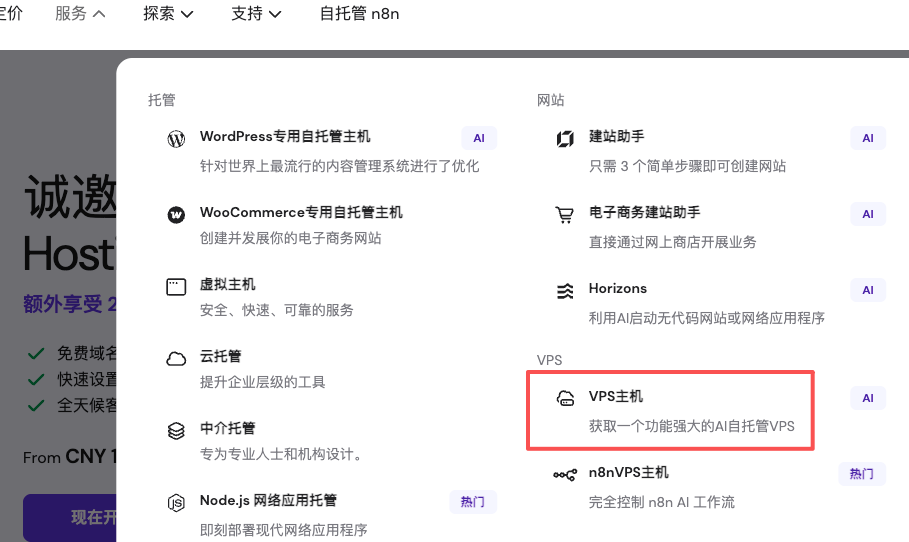Click the text 只需 3 个简单步骤即可创建网站
The image size is (909, 542).
click(688, 166)
